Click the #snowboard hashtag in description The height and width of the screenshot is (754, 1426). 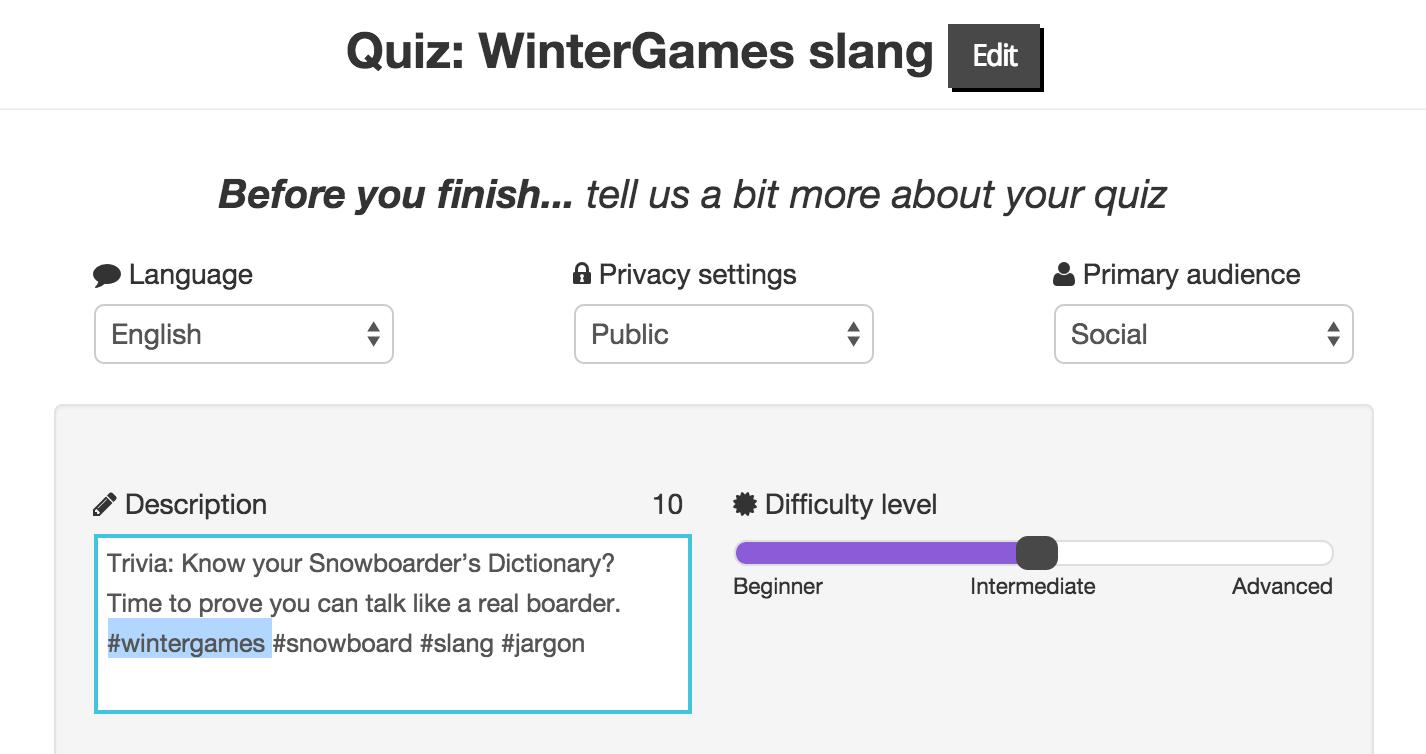pyautogui.click(x=342, y=643)
